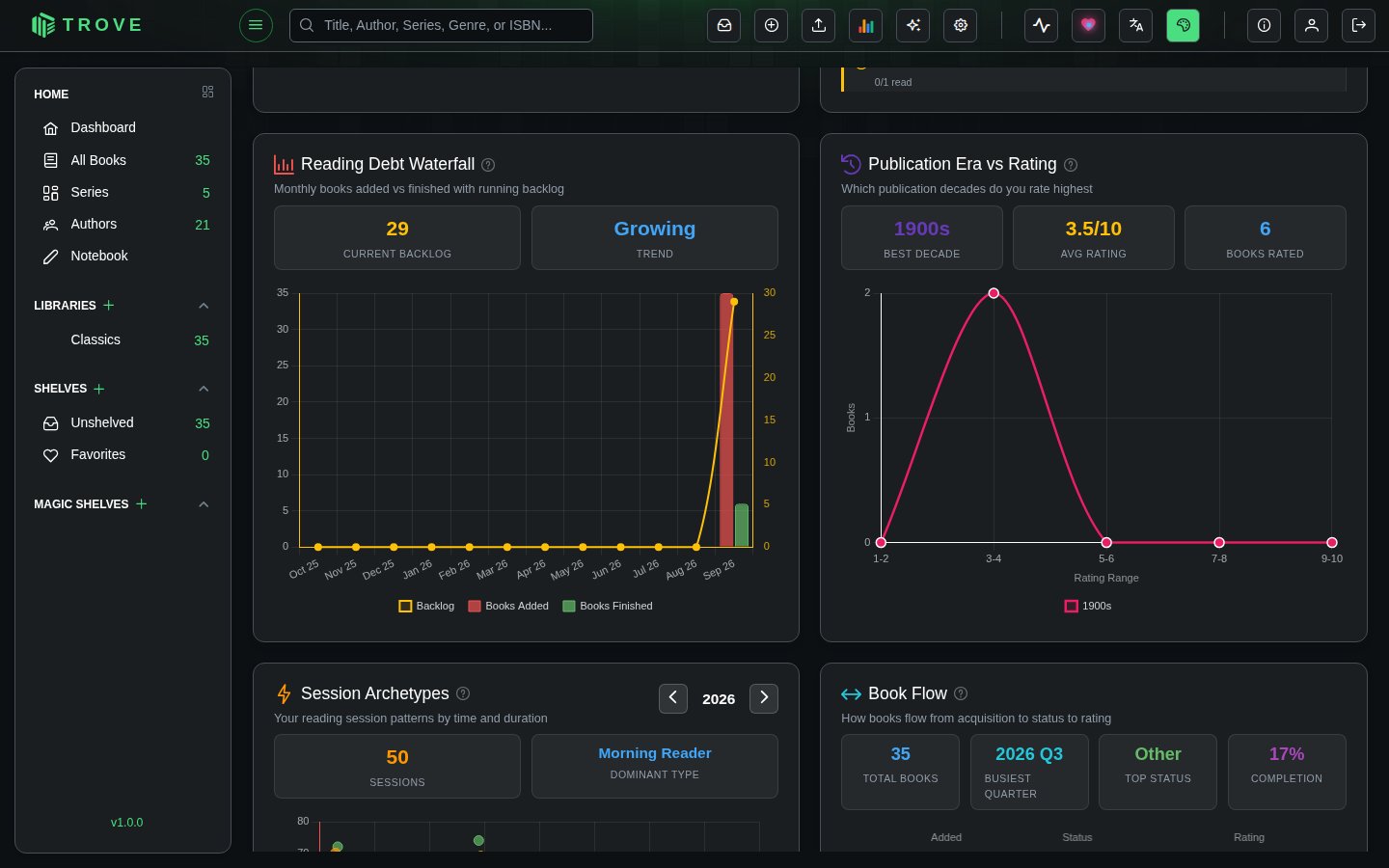Open the inbox tray icon in toolbar
The width and height of the screenshot is (1389, 868).
pyautogui.click(x=724, y=25)
